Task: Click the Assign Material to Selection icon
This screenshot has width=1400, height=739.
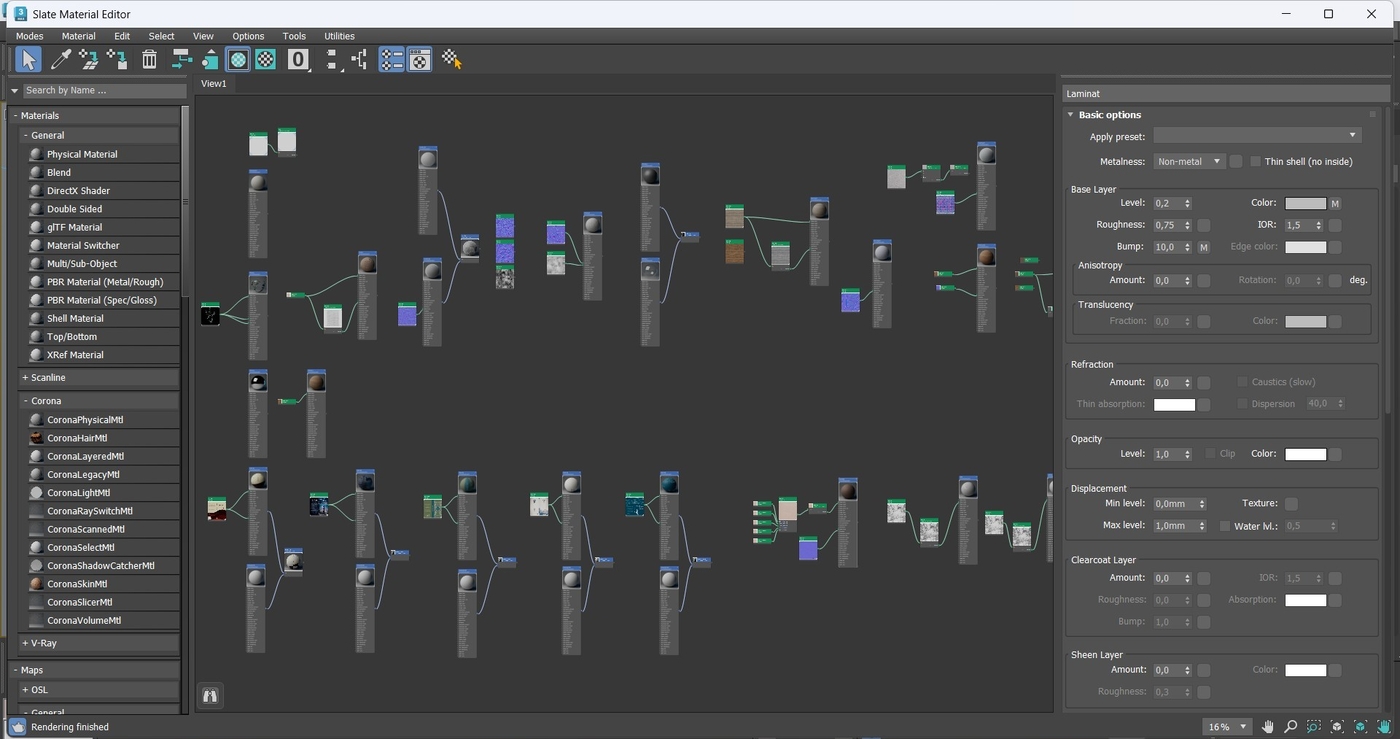Action: pyautogui.click(x=117, y=60)
